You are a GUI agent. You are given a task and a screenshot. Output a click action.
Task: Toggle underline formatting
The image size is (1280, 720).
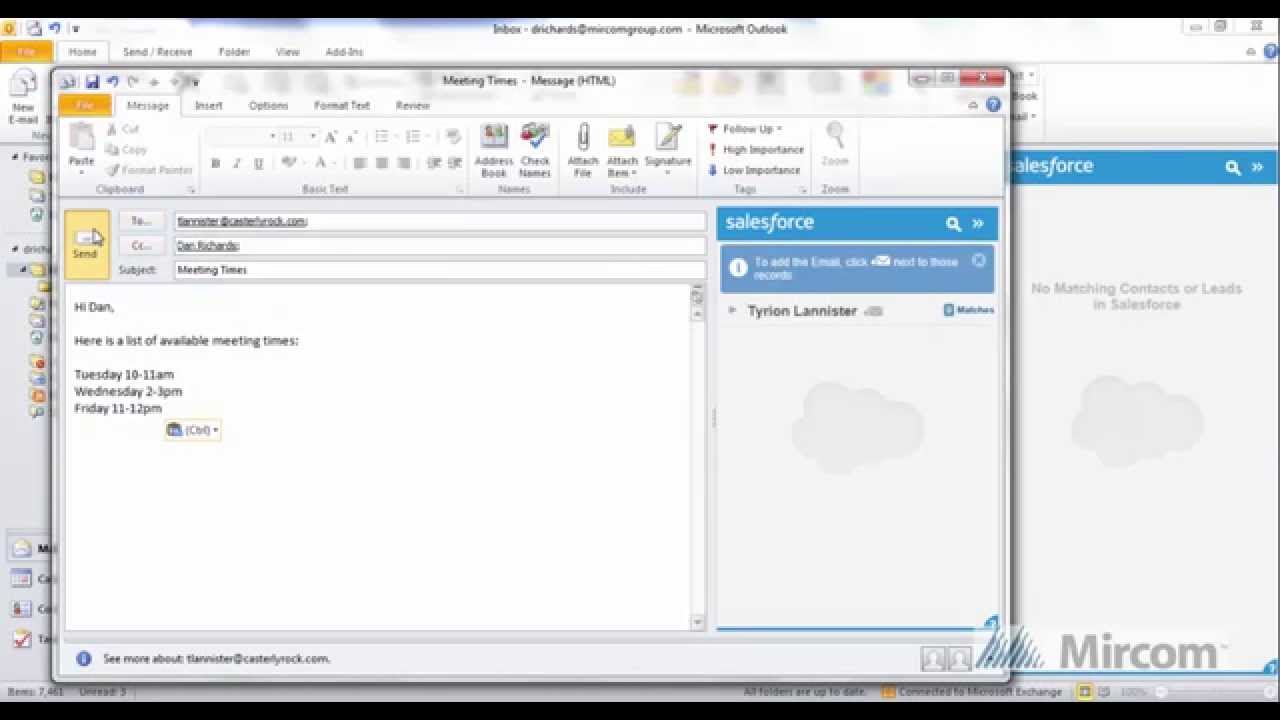point(259,163)
